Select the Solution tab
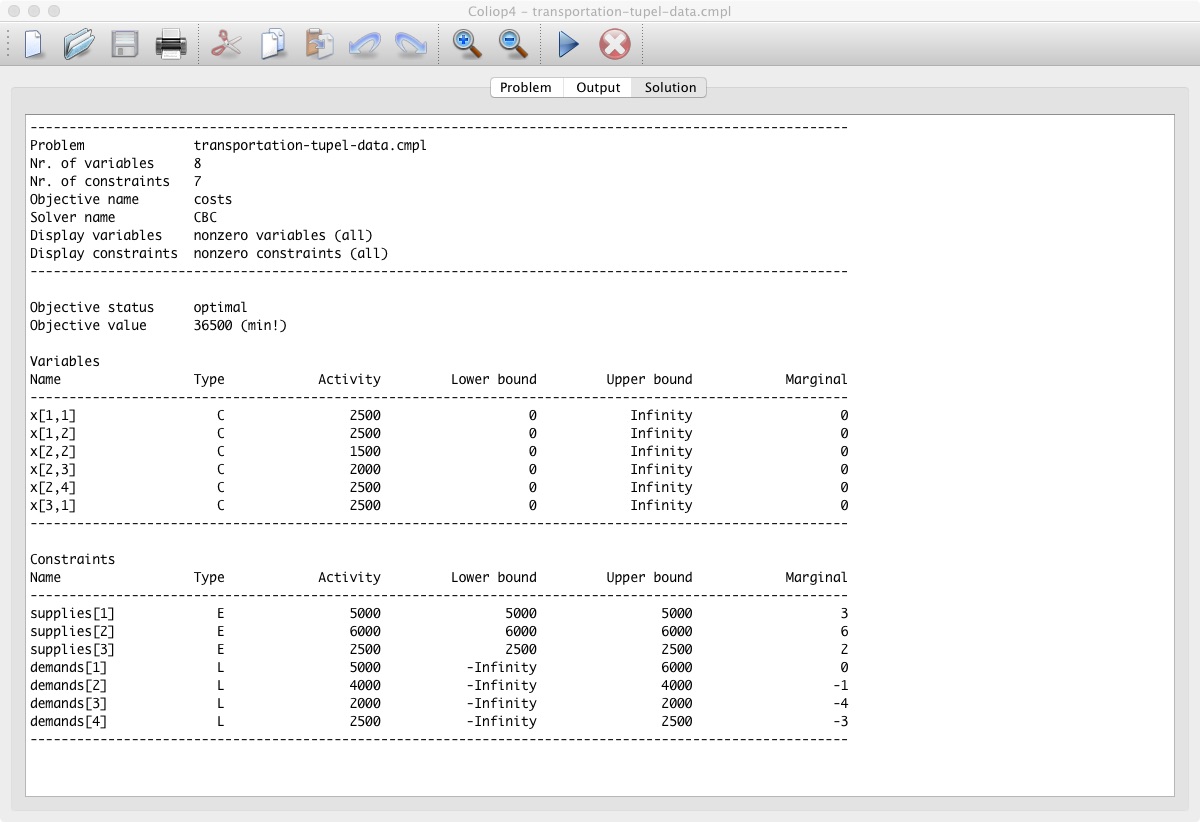1200x822 pixels. [670, 88]
